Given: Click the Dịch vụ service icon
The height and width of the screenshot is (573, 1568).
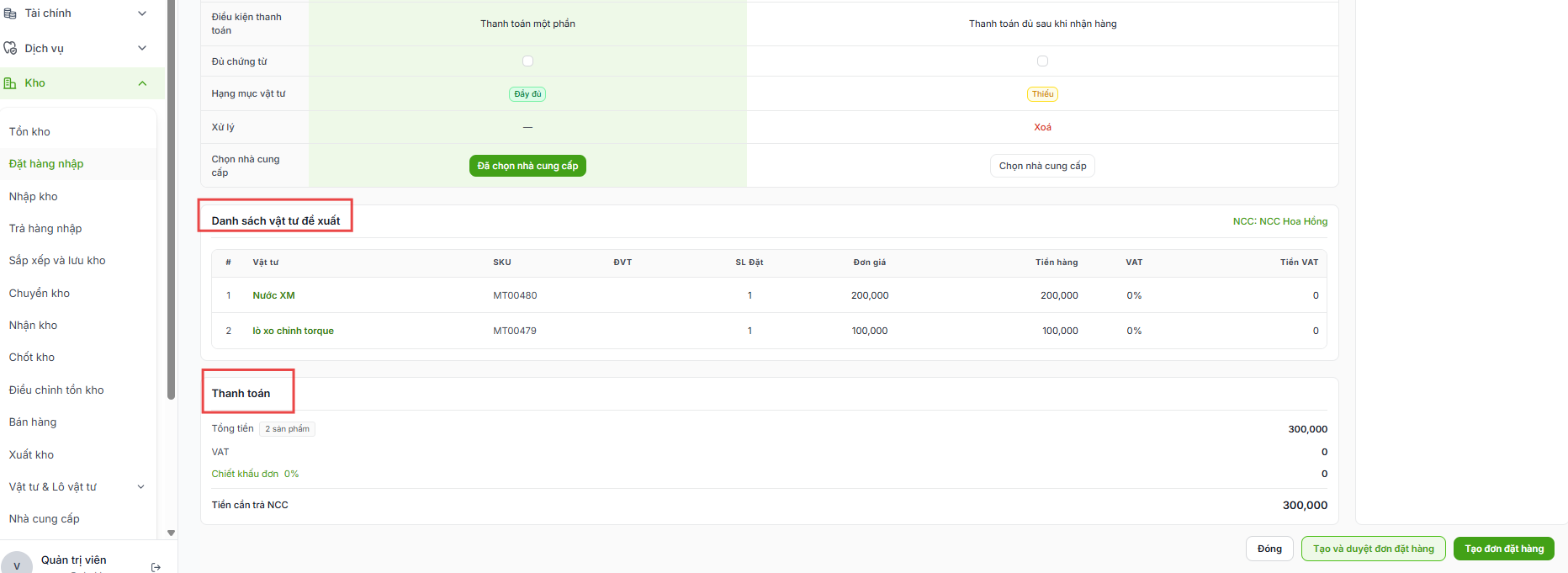Looking at the screenshot, I should tap(10, 48).
